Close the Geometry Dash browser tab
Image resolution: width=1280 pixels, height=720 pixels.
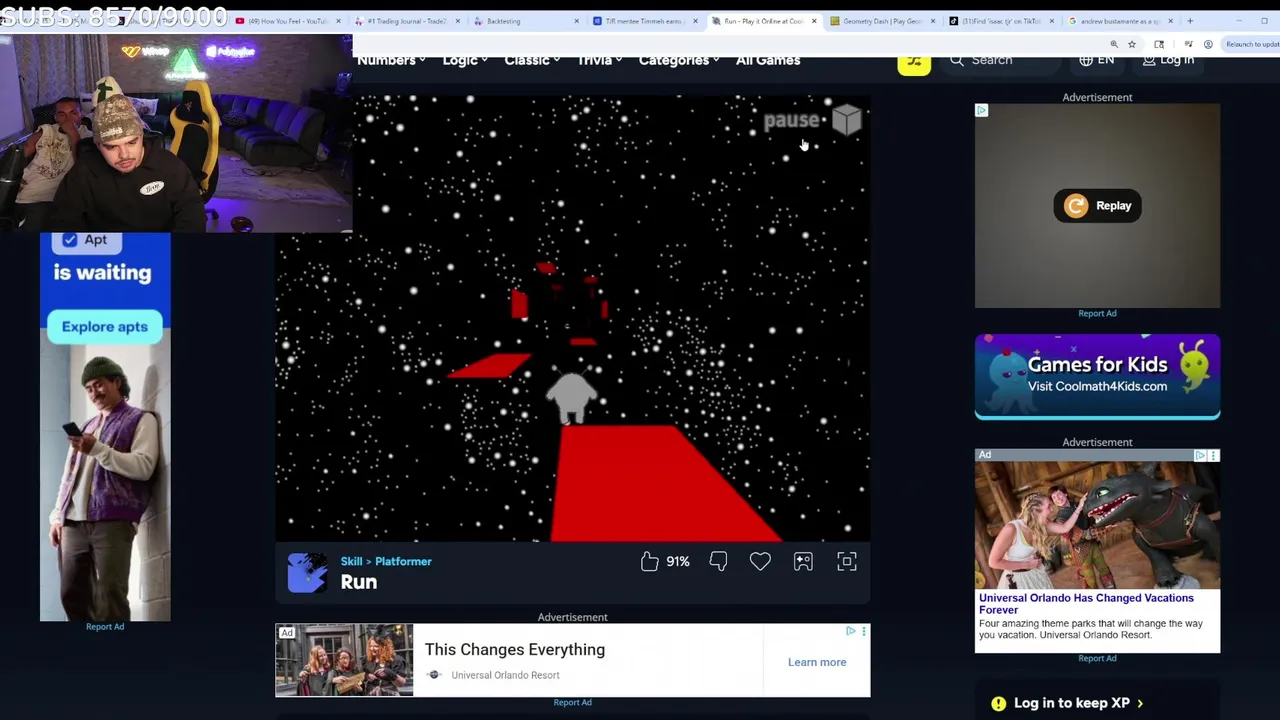(933, 21)
